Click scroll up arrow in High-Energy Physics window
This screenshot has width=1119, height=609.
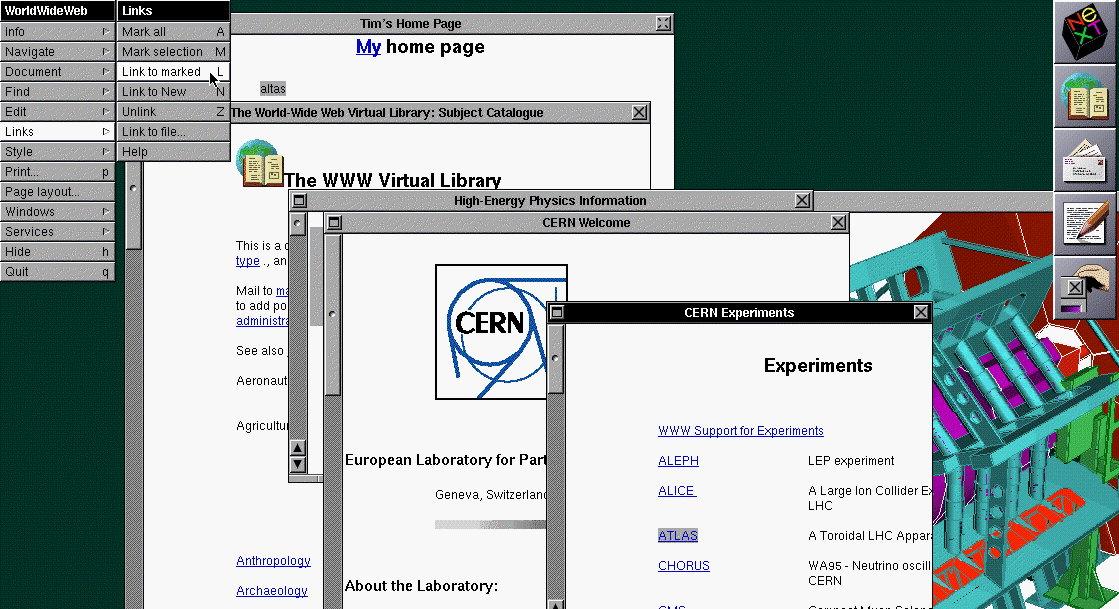298,448
